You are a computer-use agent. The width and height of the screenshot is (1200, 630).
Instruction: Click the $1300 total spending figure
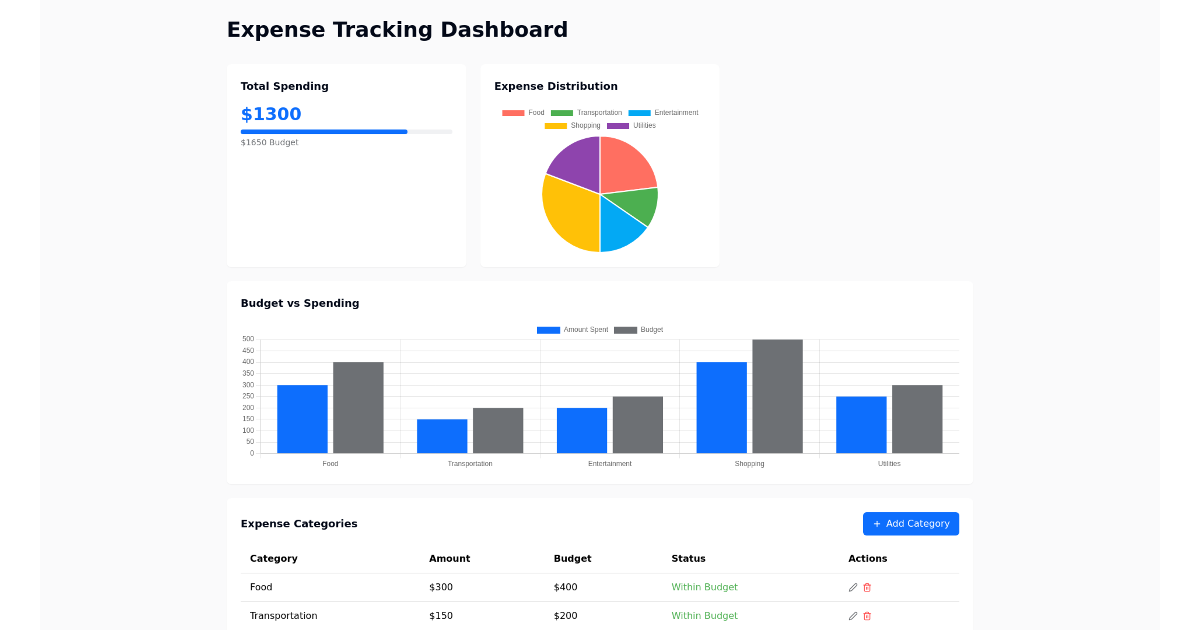(x=271, y=114)
